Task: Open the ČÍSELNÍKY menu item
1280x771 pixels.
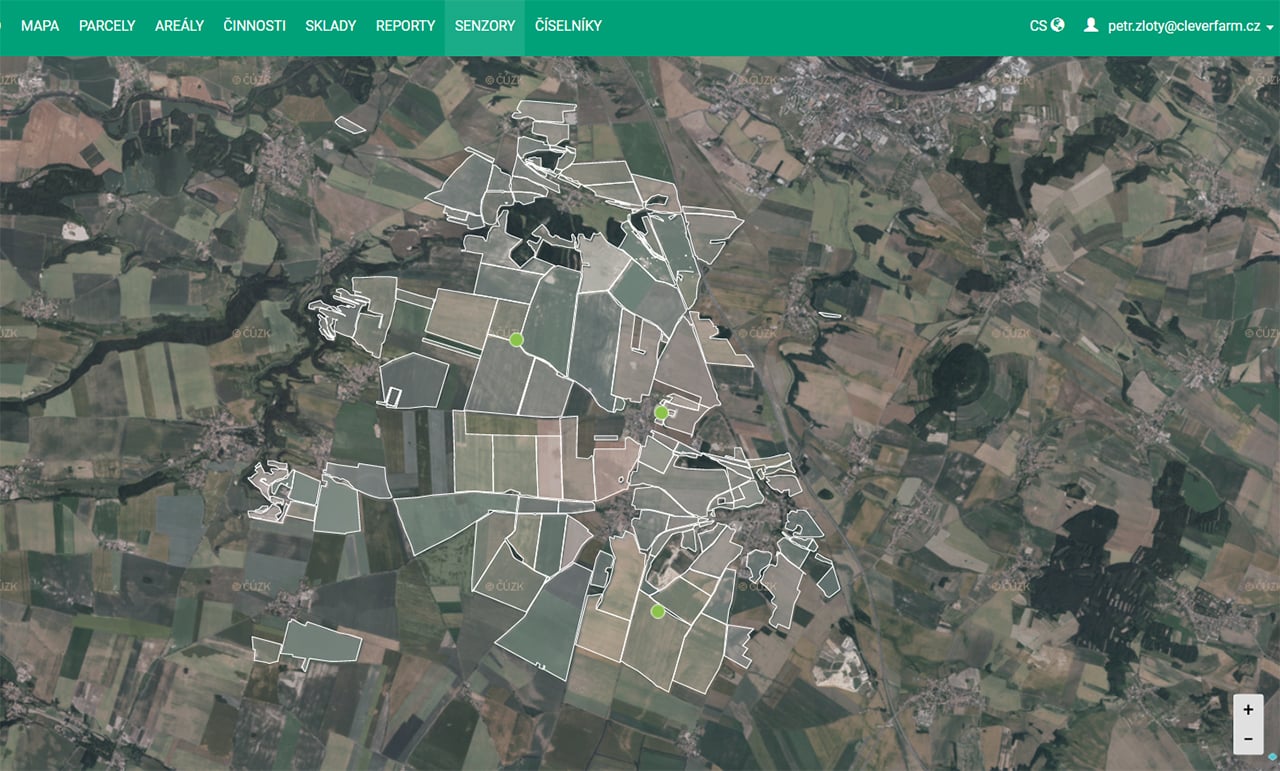Action: click(x=568, y=26)
